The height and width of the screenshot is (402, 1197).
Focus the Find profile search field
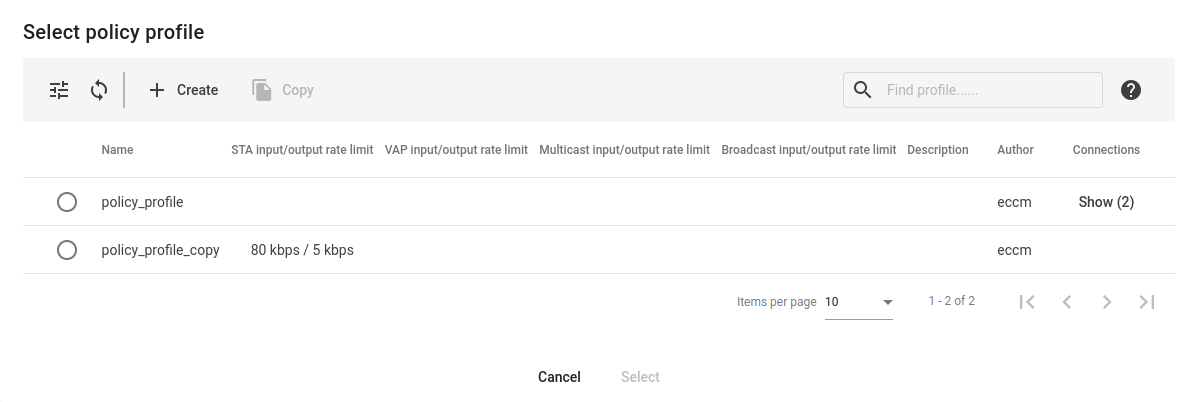tap(988, 90)
